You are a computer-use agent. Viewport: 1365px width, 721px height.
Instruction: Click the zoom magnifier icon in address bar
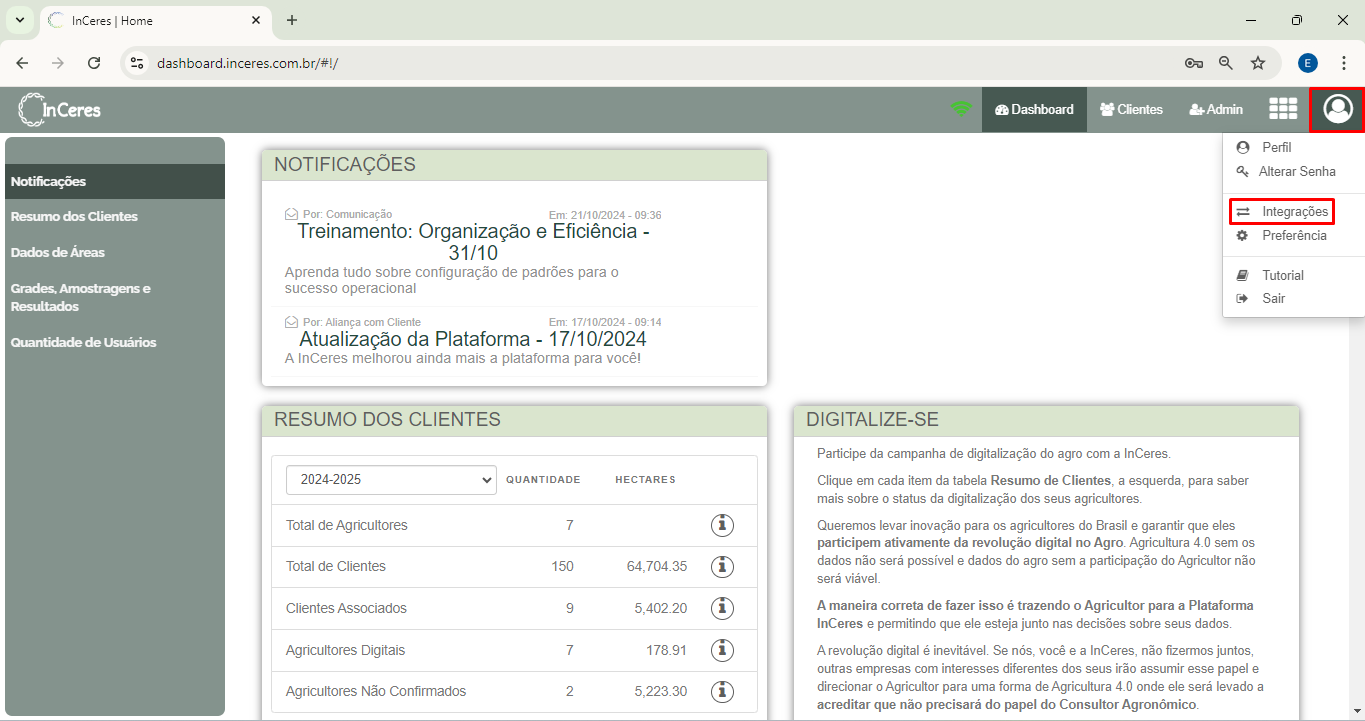(1226, 63)
